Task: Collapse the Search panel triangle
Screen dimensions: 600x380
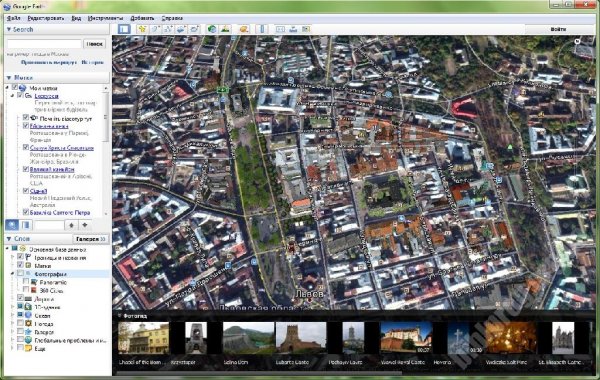Action: pyautogui.click(x=8, y=29)
